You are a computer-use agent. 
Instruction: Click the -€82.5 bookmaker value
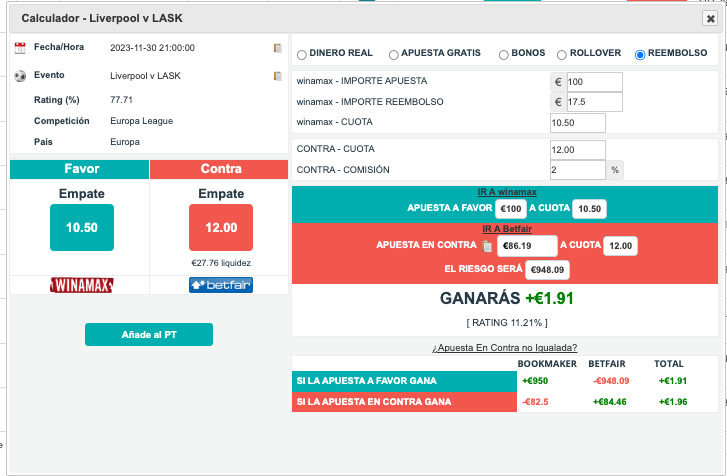click(535, 402)
